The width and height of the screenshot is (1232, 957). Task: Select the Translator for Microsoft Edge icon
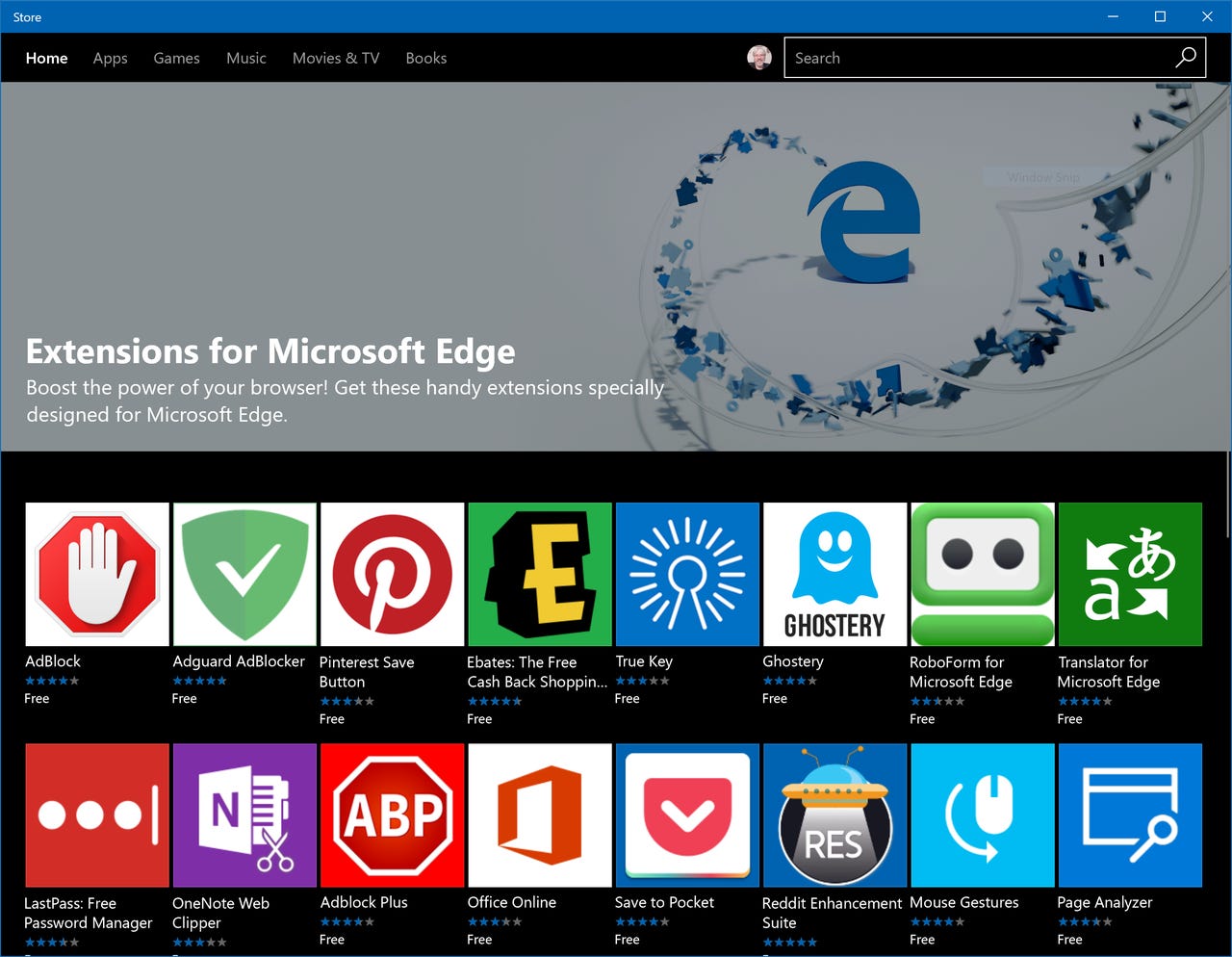click(1129, 573)
